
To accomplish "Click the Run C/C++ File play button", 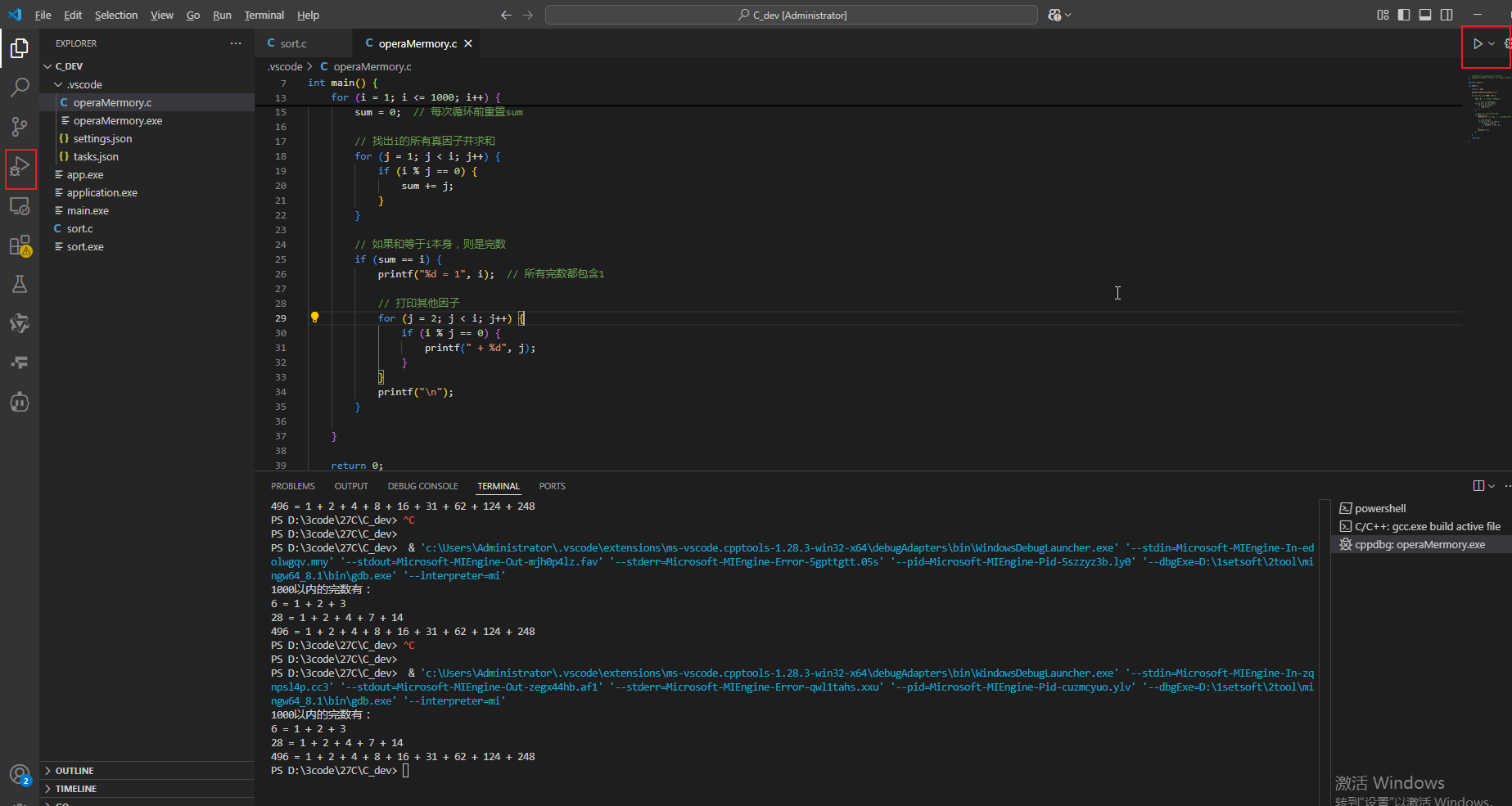I will point(1477,44).
